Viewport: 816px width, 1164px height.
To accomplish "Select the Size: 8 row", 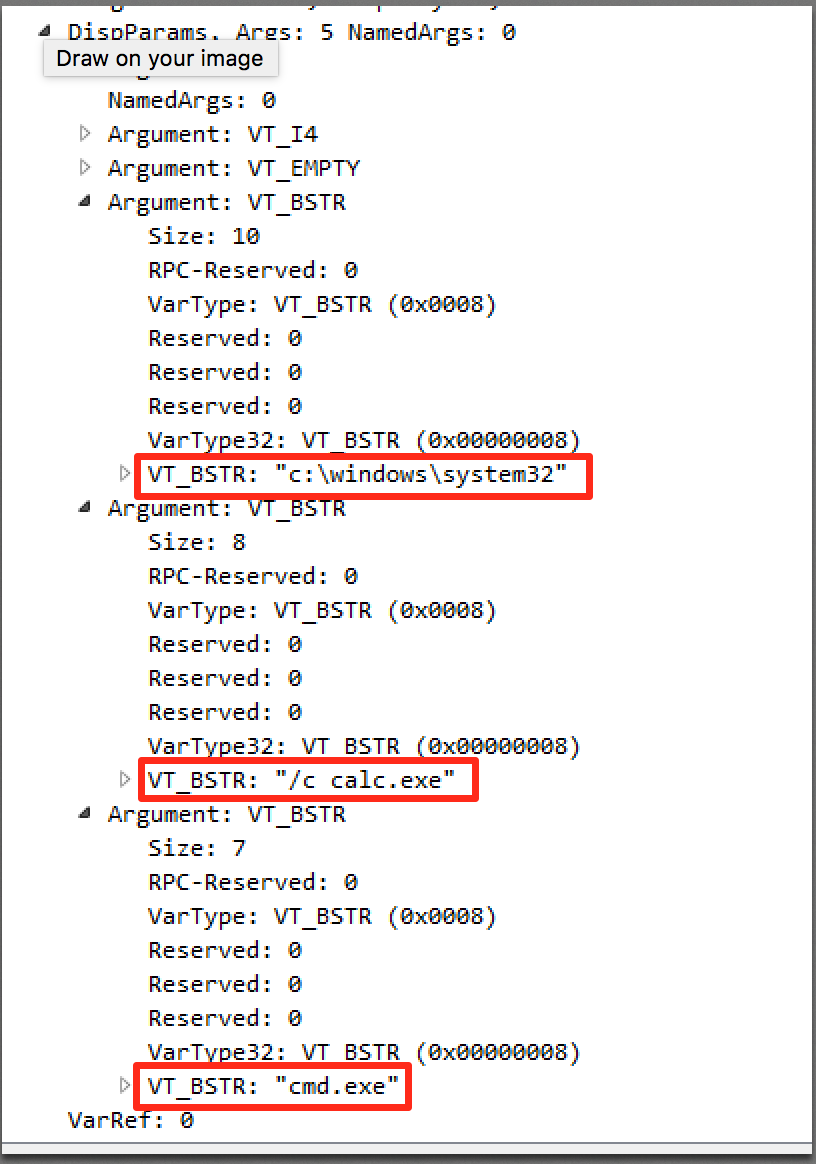I will [x=197, y=542].
